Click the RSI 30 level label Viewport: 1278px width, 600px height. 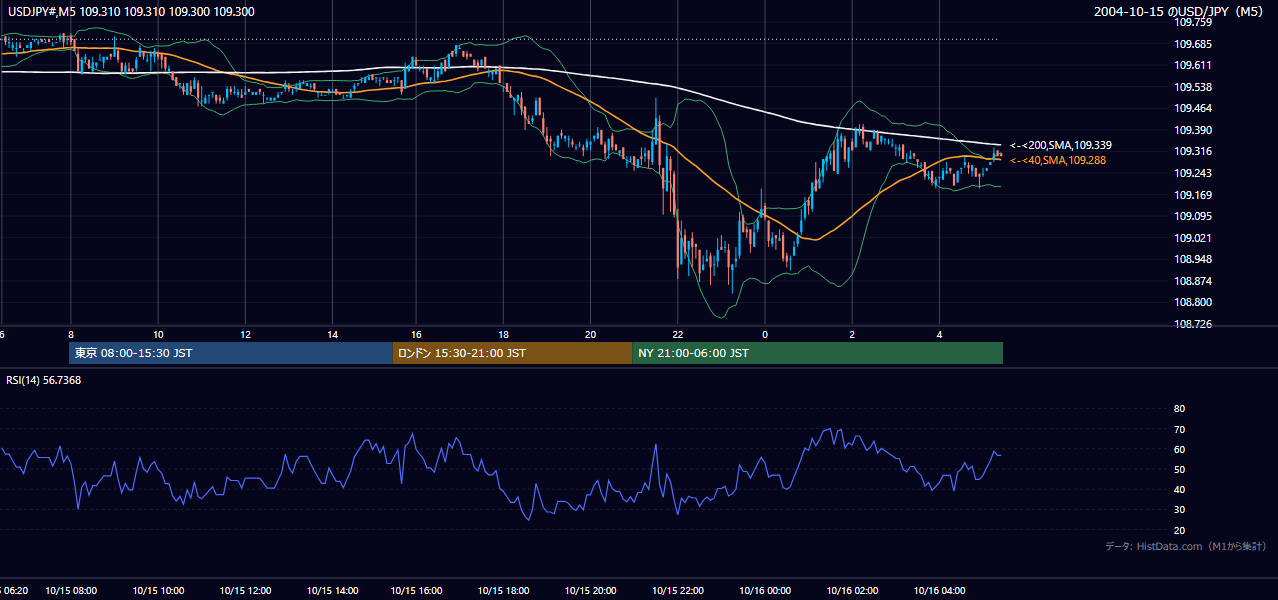(1179, 510)
